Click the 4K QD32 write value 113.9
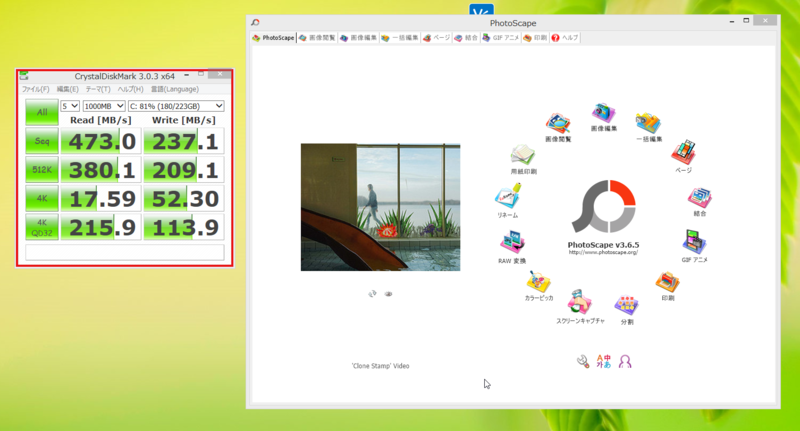This screenshot has height=431, width=800. [184, 227]
